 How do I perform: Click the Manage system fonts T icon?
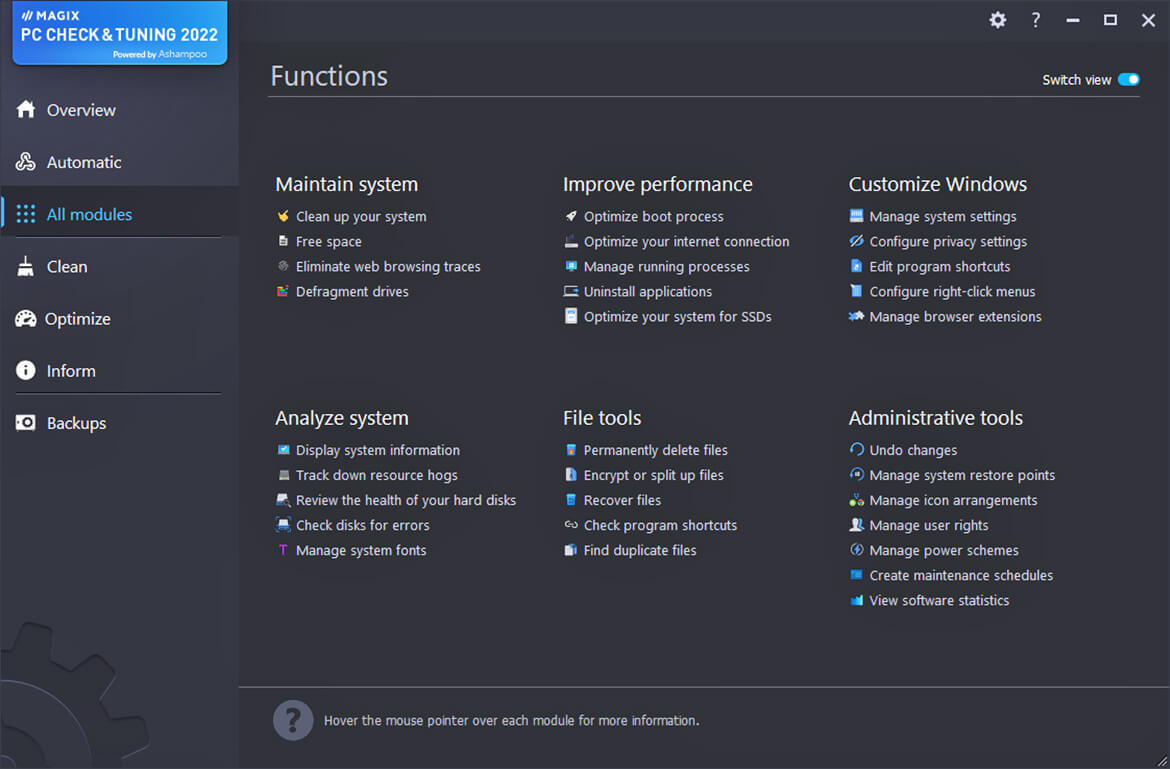tap(283, 550)
